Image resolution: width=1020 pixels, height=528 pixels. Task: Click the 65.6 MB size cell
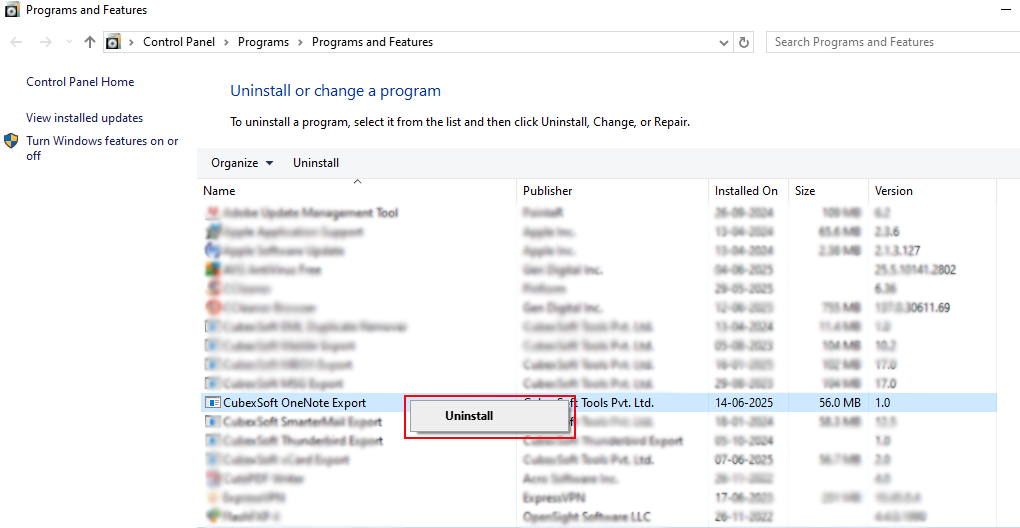pyautogui.click(x=840, y=231)
